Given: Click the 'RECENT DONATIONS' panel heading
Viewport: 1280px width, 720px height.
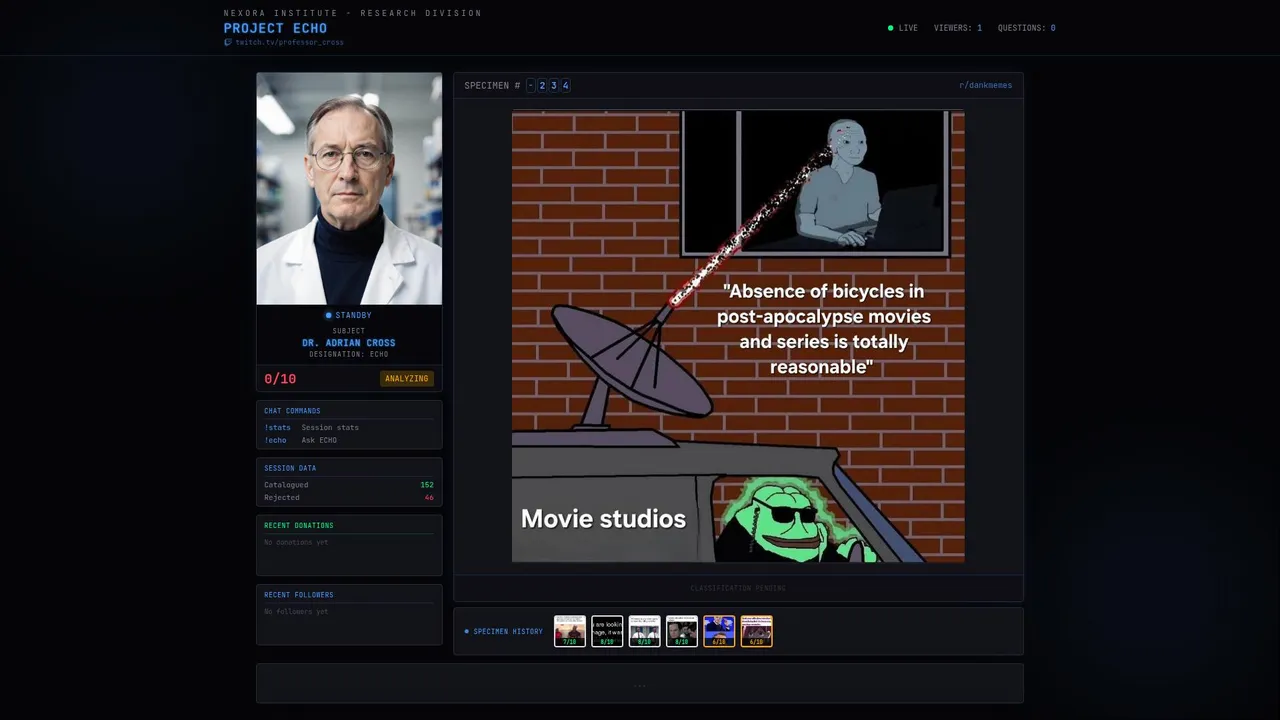Looking at the screenshot, I should (x=299, y=525).
